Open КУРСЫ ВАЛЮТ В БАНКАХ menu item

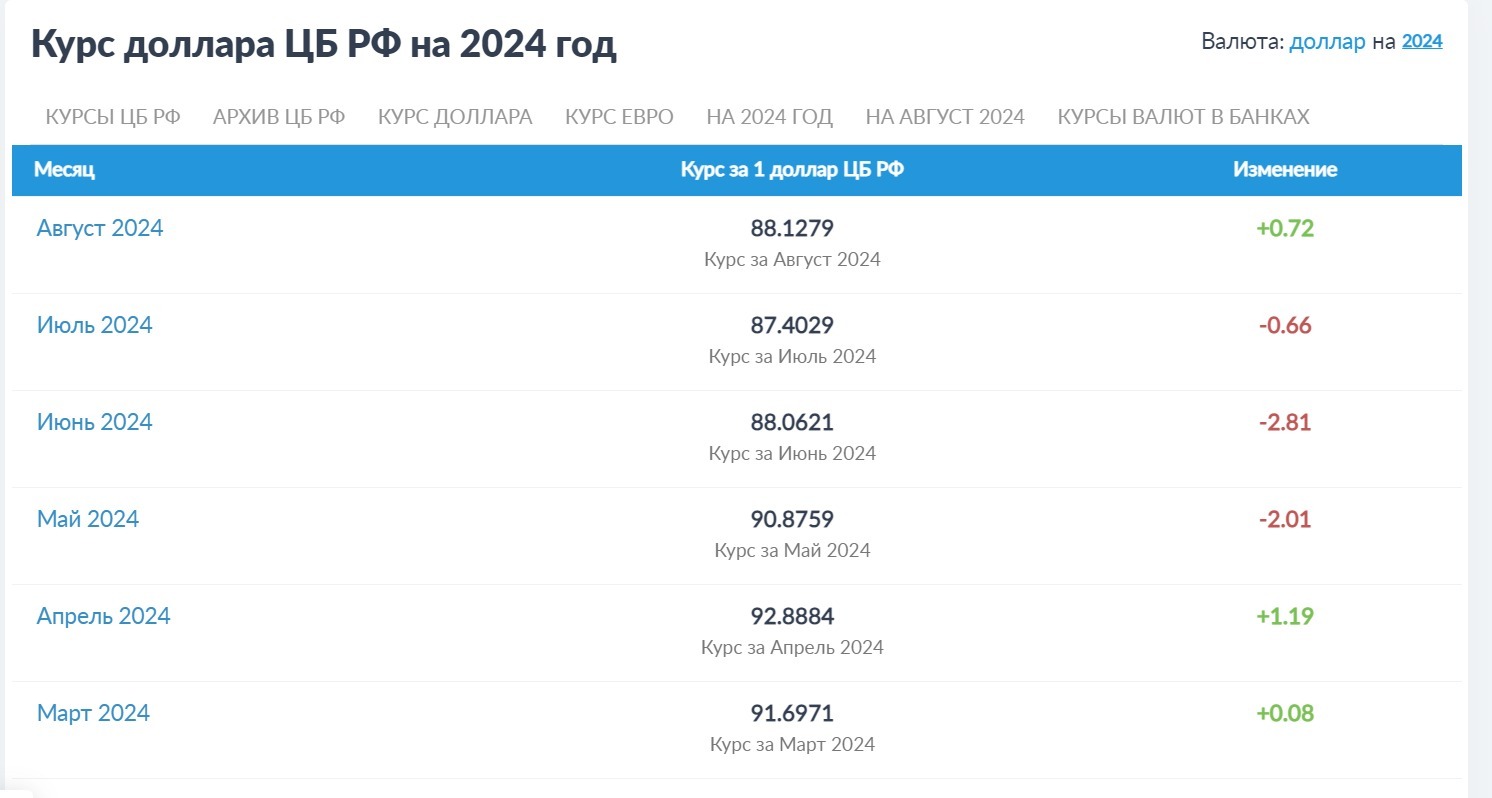coord(1183,117)
